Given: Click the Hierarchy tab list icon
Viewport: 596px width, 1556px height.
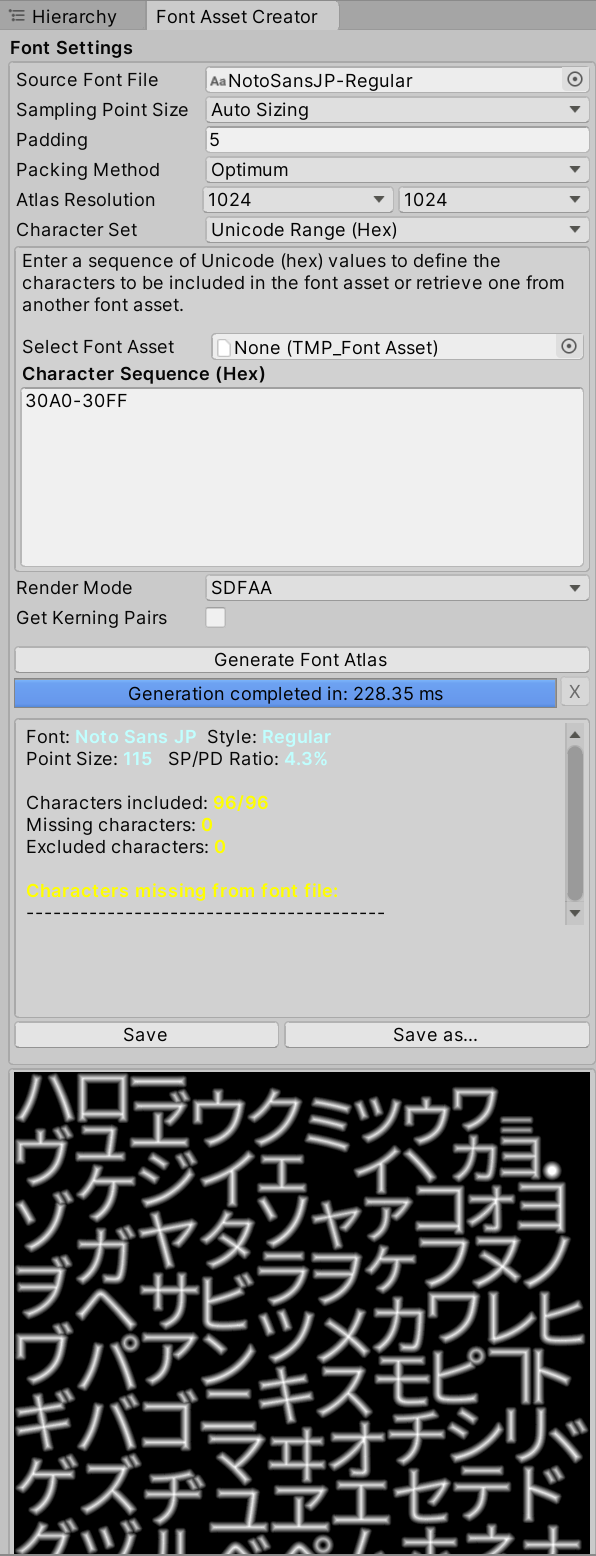Looking at the screenshot, I should coord(17,17).
